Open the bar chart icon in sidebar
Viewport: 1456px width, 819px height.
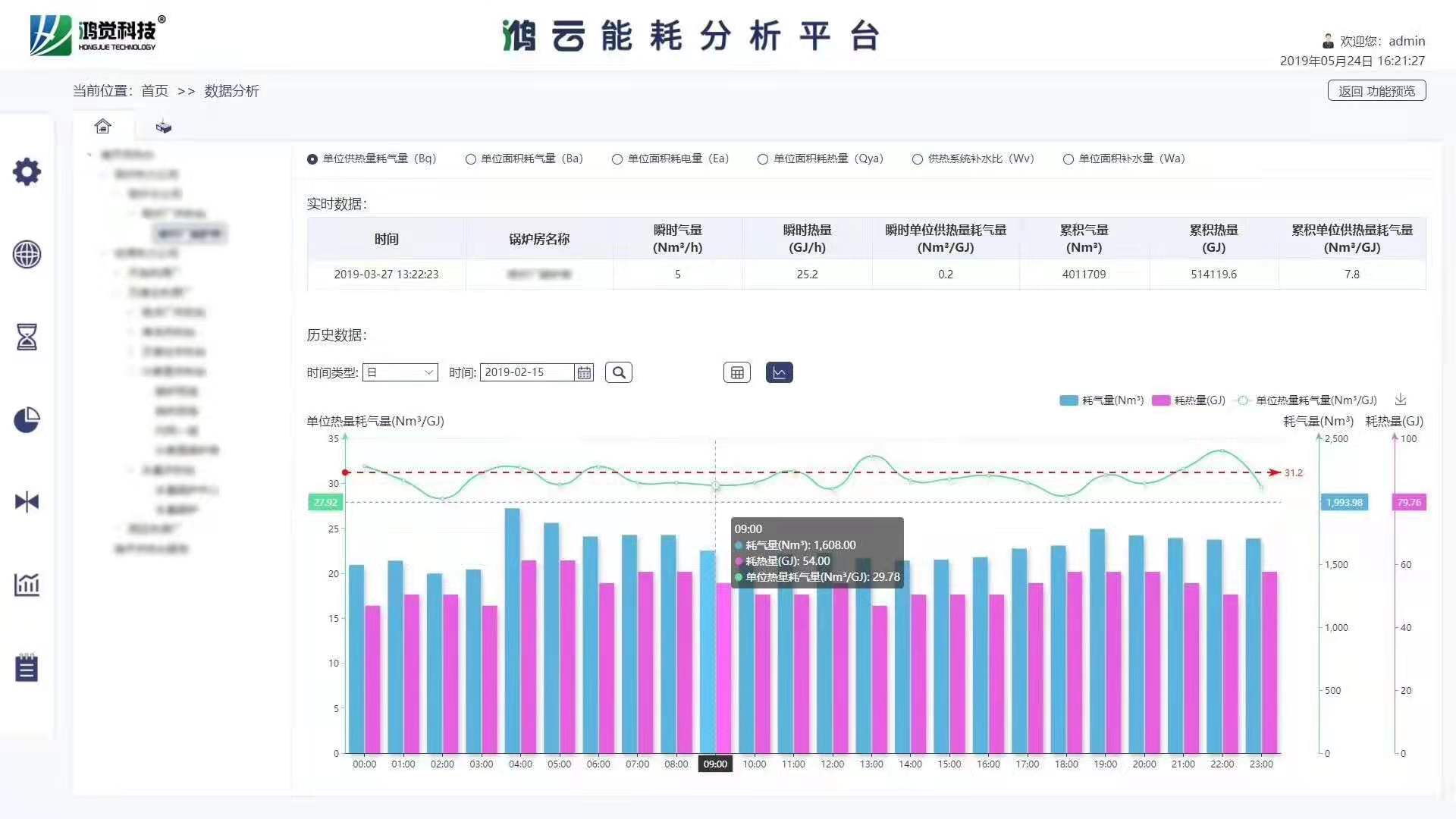(x=27, y=584)
